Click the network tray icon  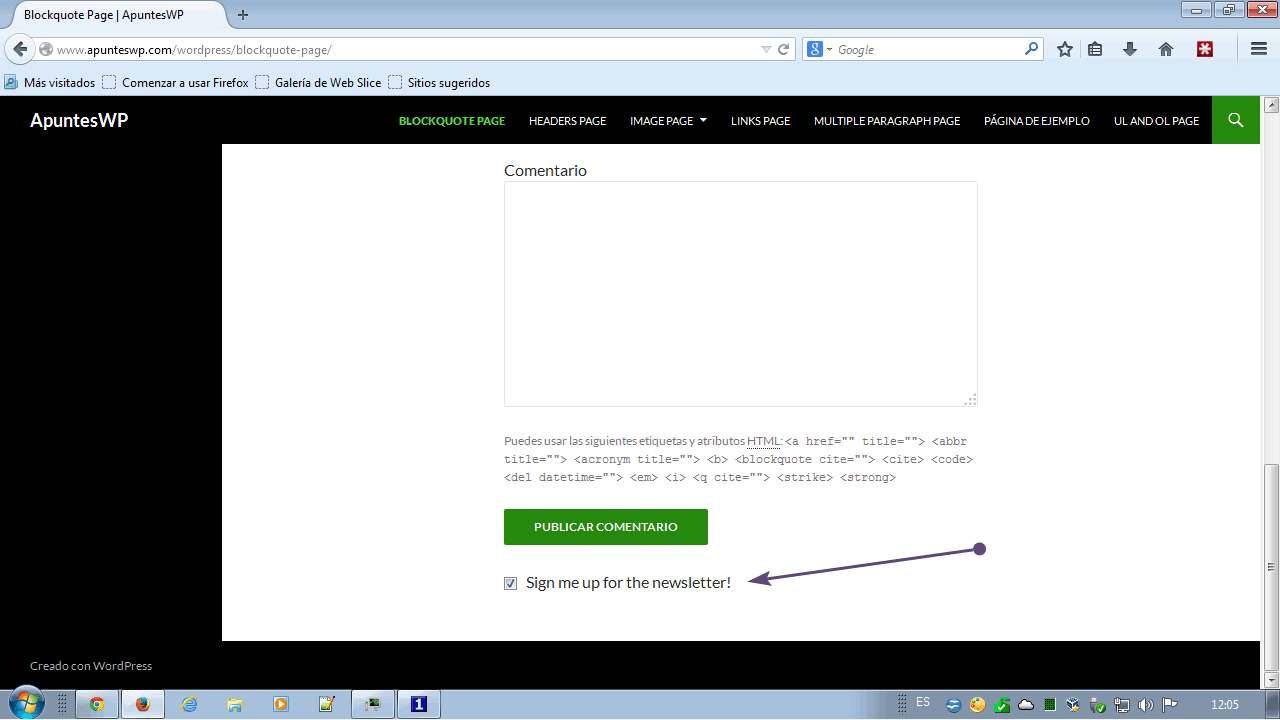click(1122, 704)
